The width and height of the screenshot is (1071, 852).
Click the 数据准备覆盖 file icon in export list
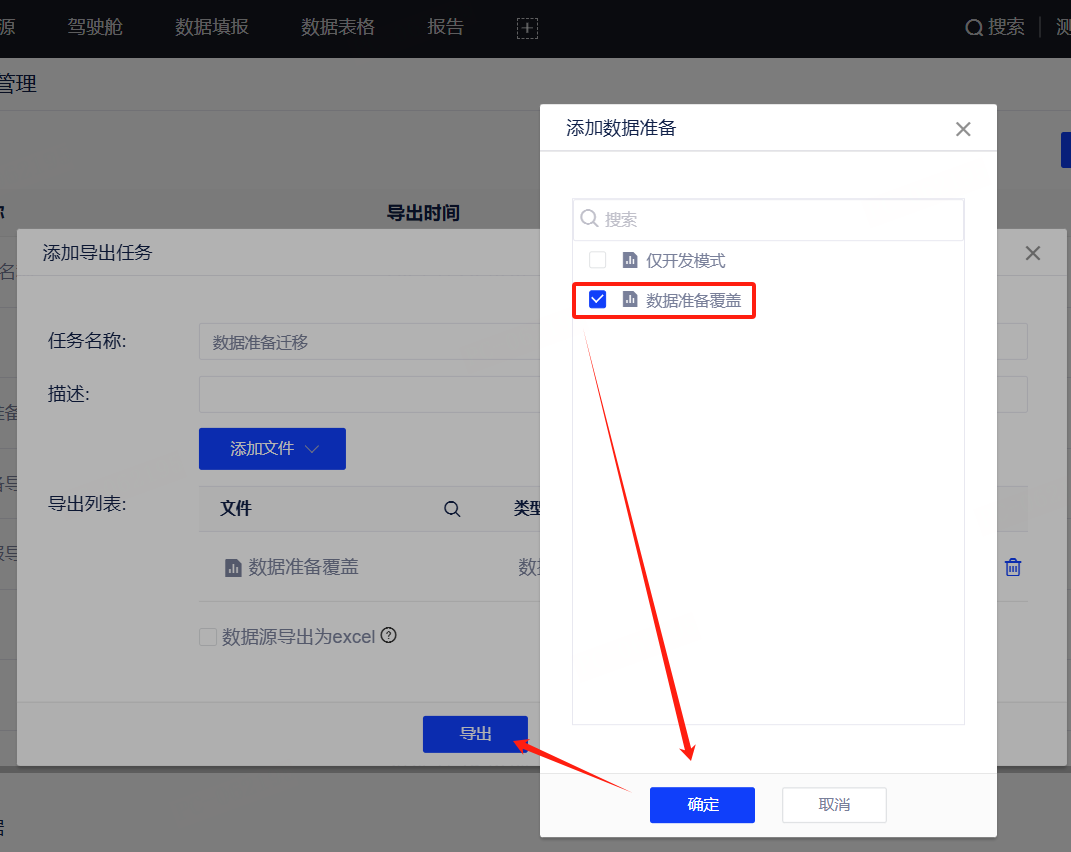pos(233,568)
